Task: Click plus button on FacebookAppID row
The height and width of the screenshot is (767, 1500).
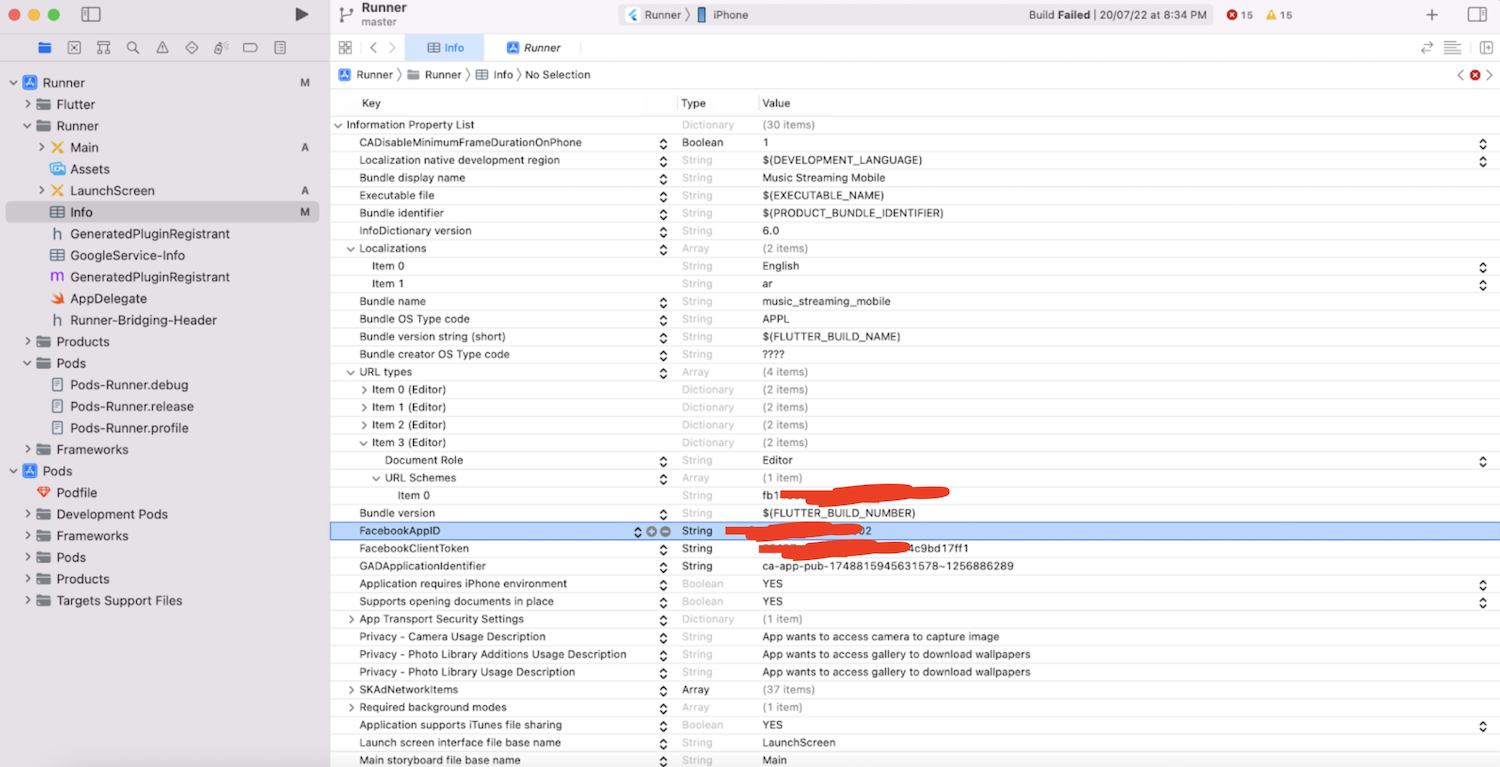Action: 651,531
